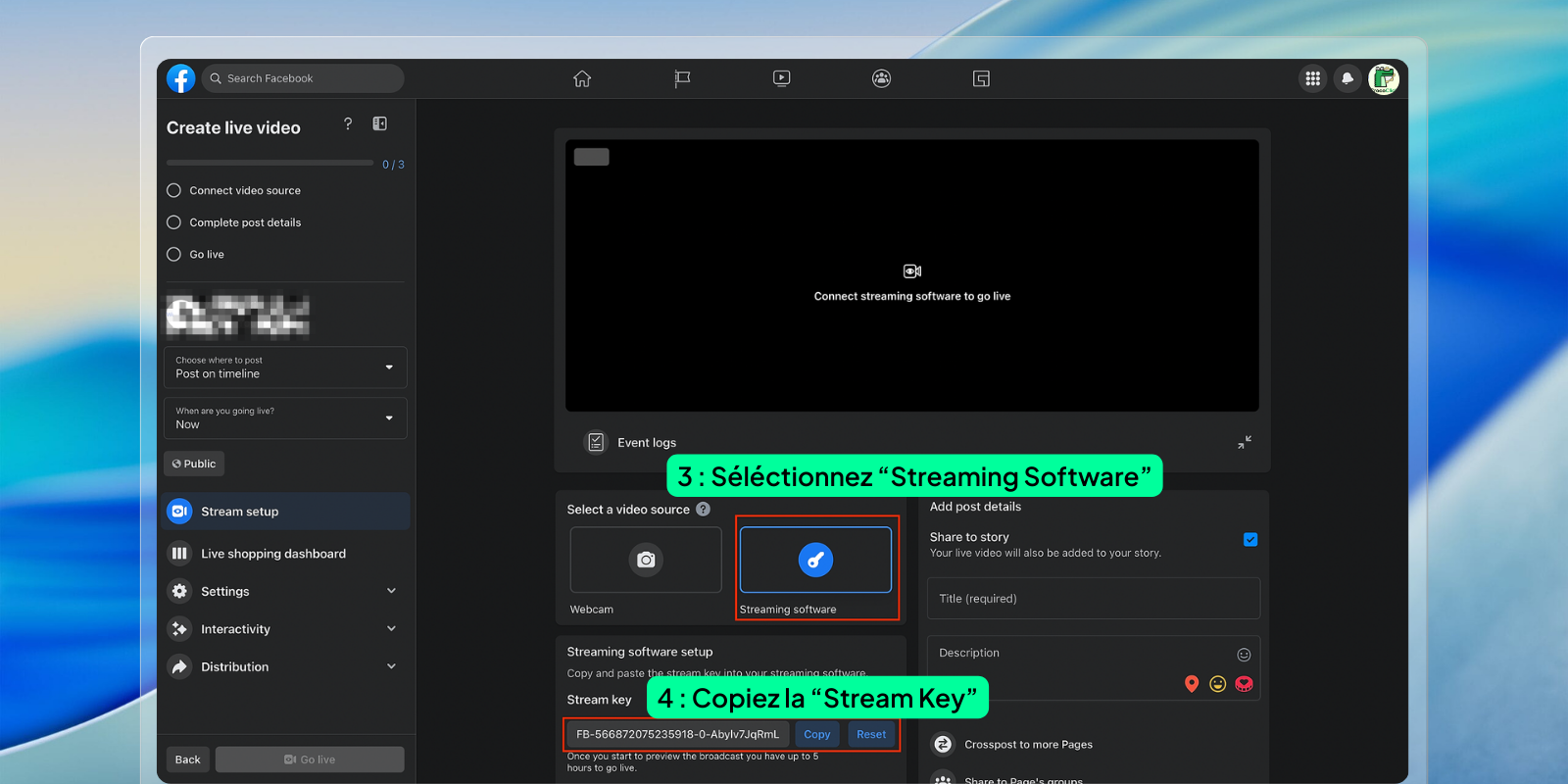The height and width of the screenshot is (784, 1568).
Task: Click the Facebook logo icon
Action: coord(181,78)
